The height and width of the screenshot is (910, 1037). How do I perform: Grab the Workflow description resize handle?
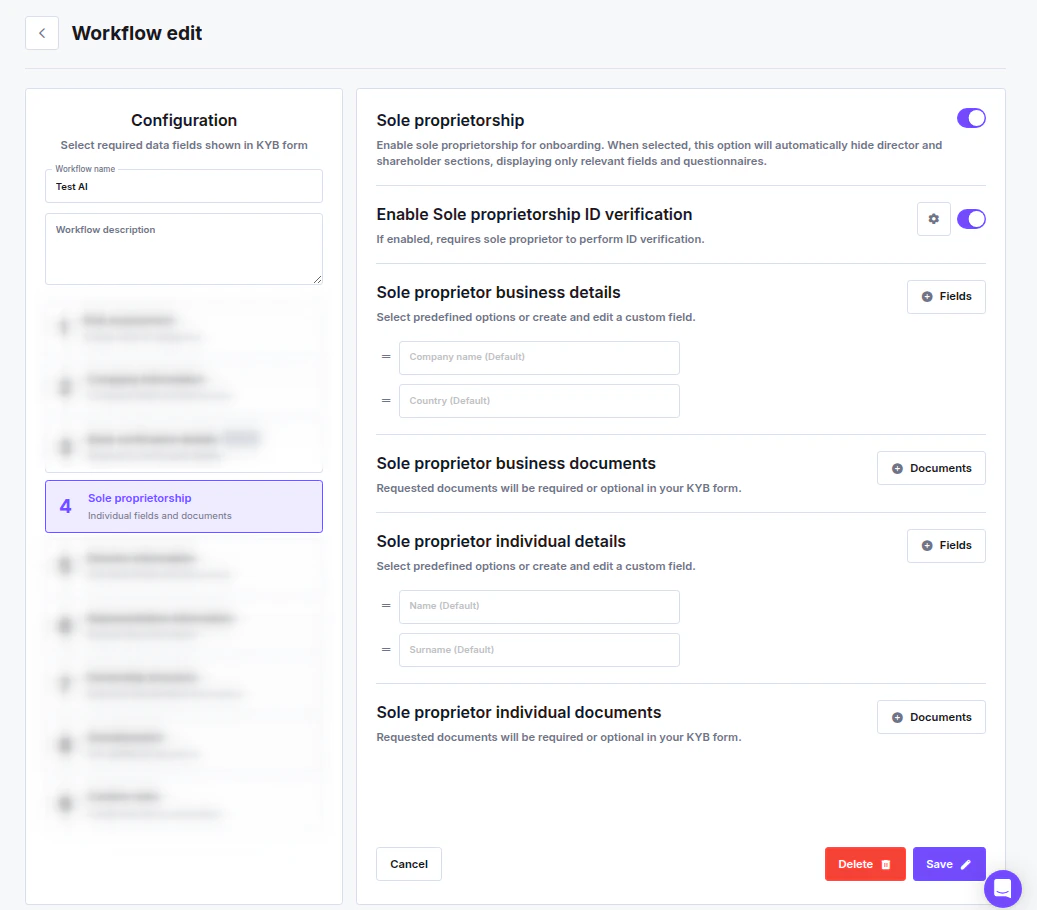pos(318,280)
